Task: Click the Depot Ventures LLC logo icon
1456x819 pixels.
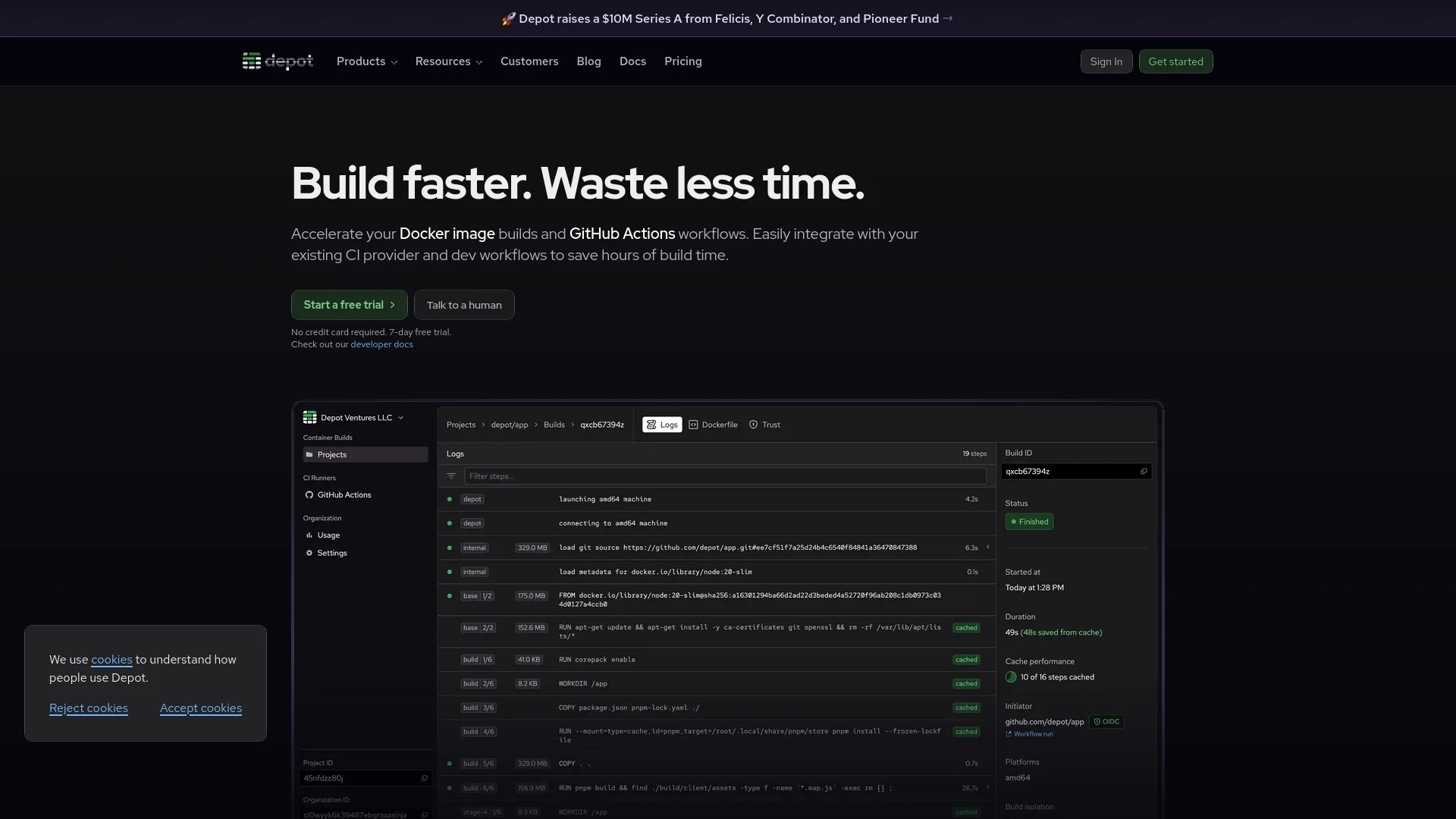Action: [x=309, y=418]
